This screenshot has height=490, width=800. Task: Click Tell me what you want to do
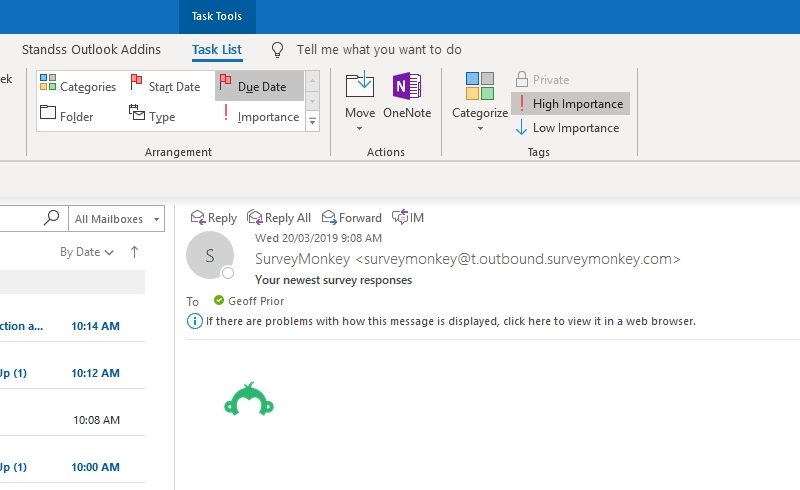[379, 50]
